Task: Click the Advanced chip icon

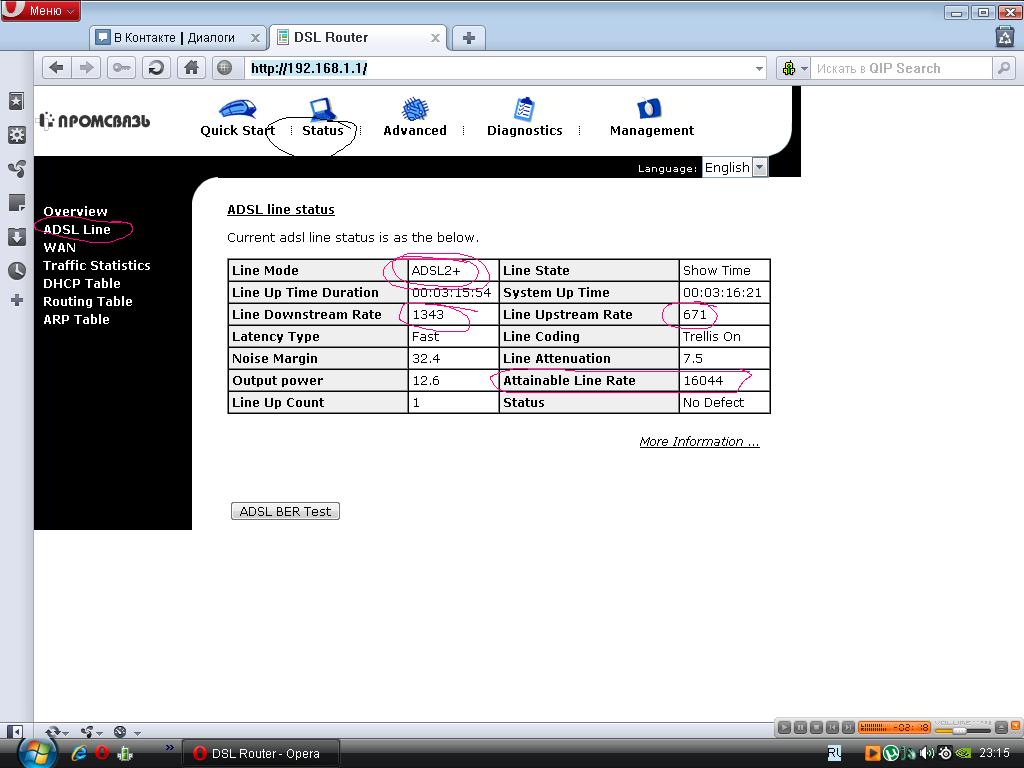Action: click(415, 109)
